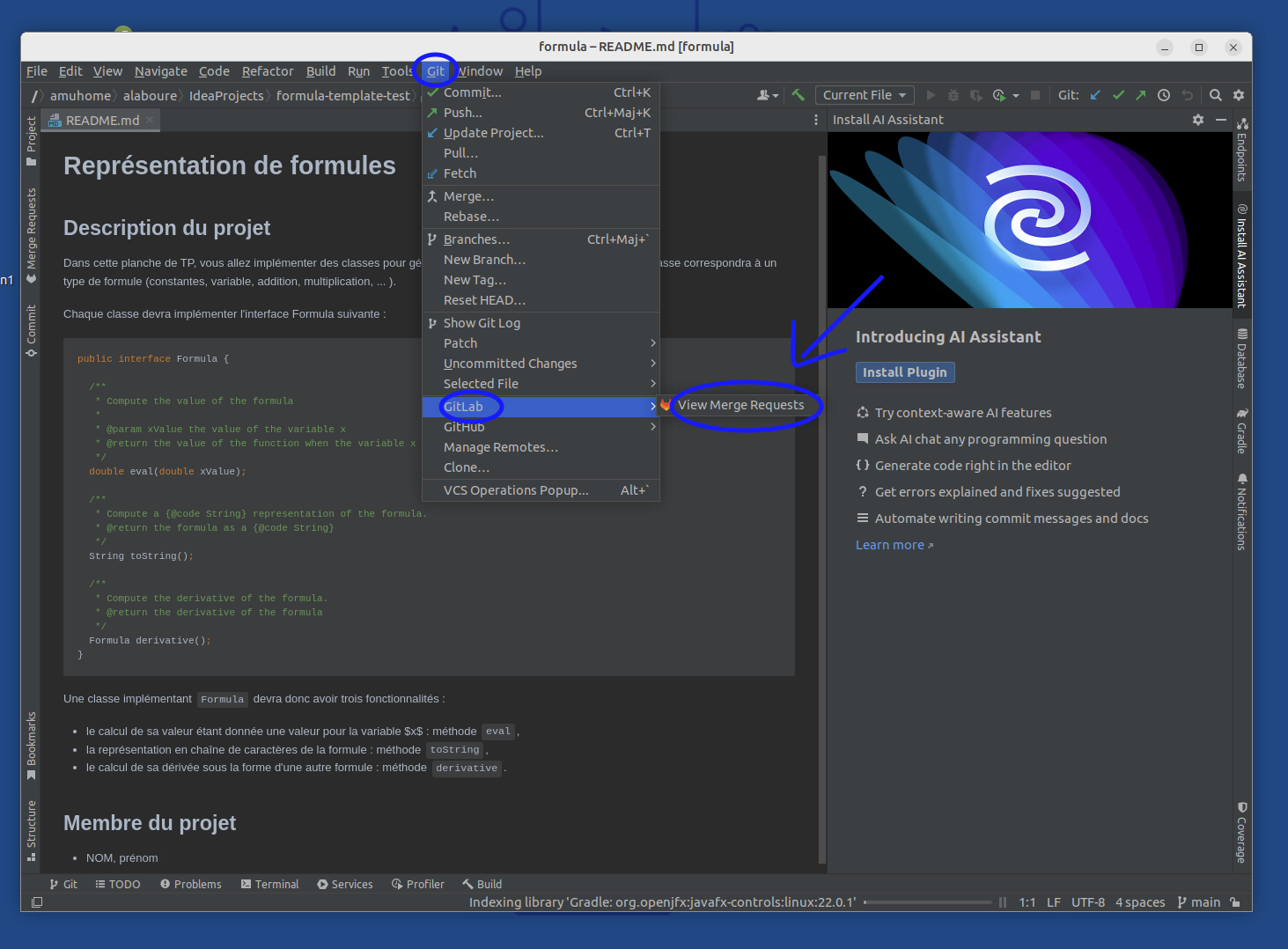Open the Current File run configuration dropdown
1288x949 pixels.
click(865, 95)
